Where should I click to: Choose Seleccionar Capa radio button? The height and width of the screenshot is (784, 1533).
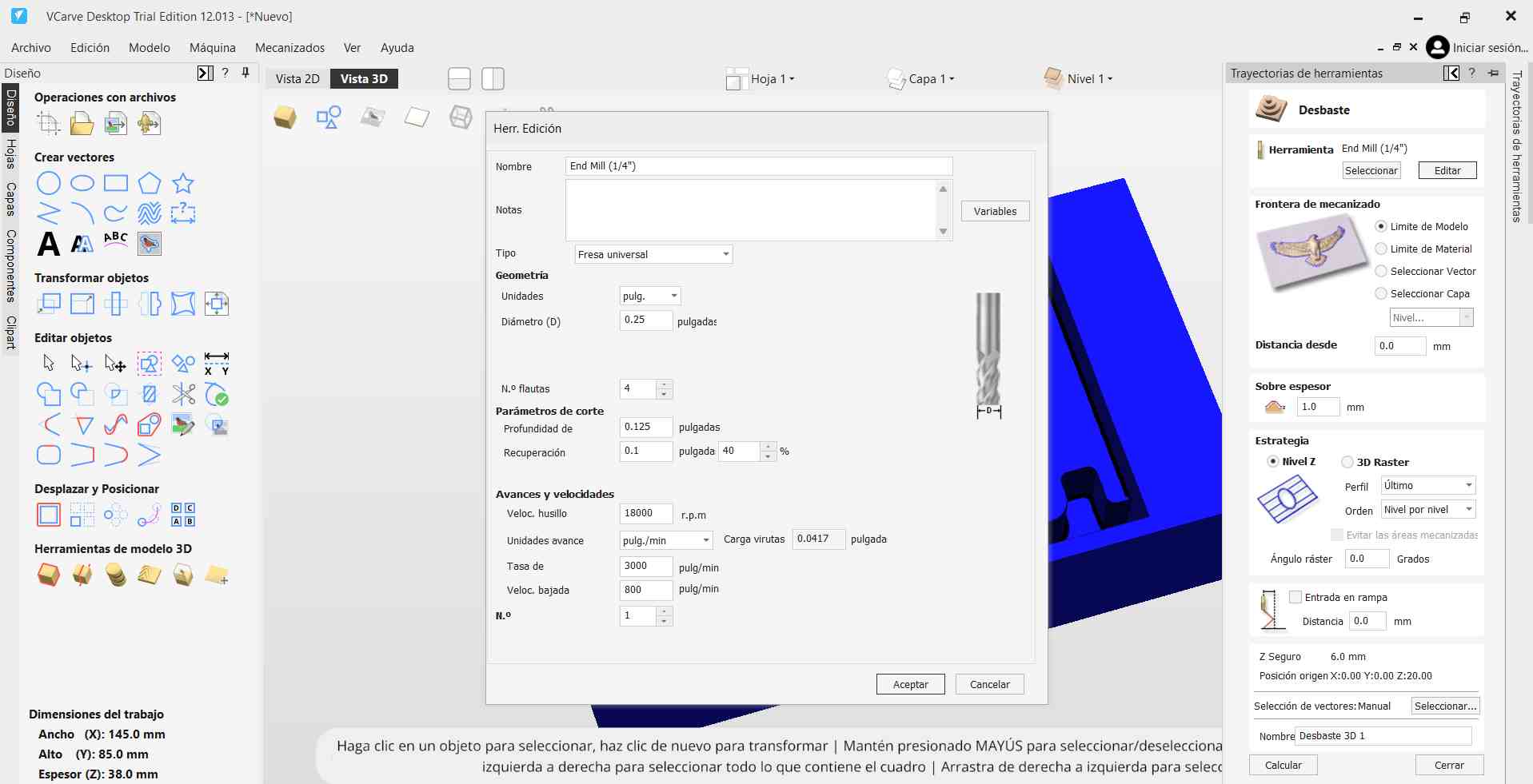[x=1380, y=293]
